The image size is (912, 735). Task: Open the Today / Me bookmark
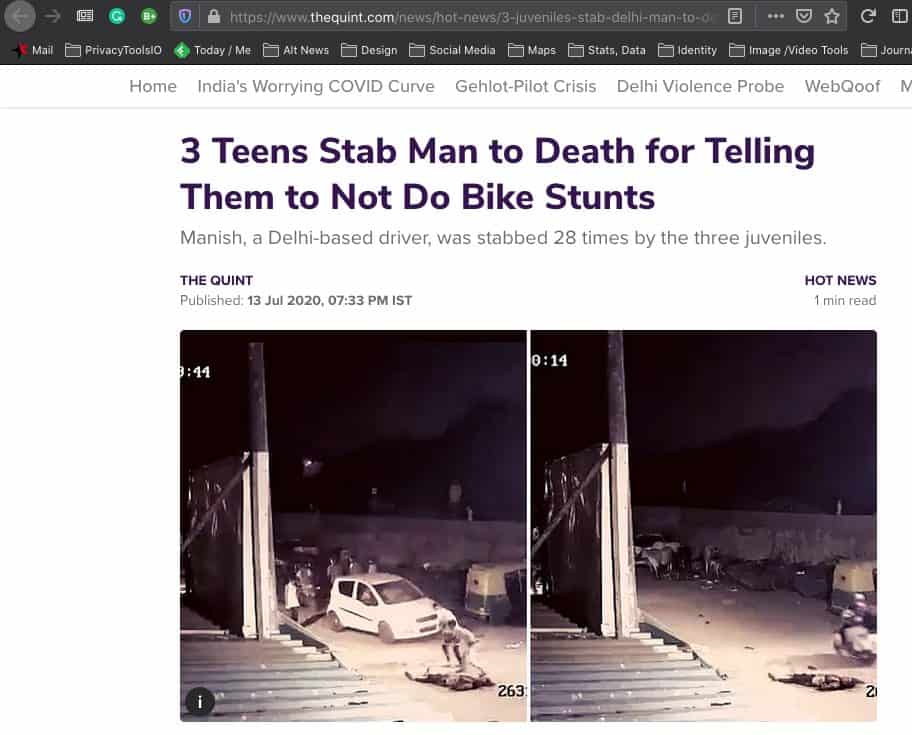coord(213,50)
